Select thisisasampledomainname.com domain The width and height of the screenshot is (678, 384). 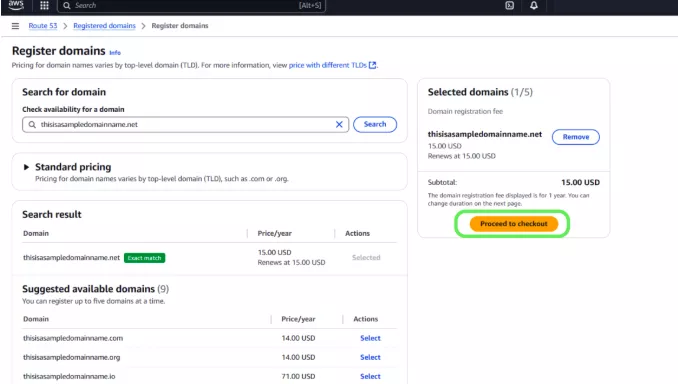click(x=370, y=338)
